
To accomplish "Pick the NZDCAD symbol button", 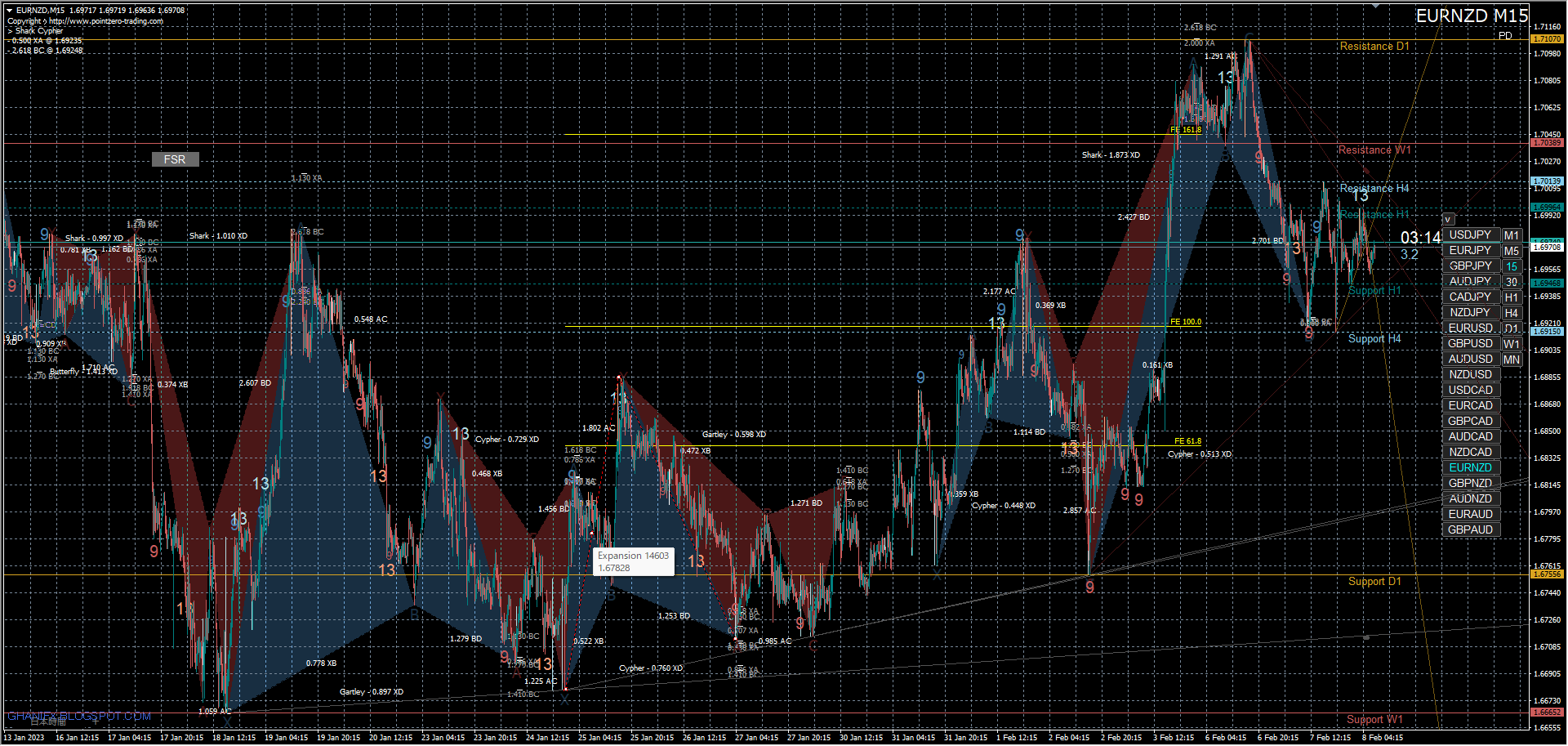I will [x=1470, y=453].
